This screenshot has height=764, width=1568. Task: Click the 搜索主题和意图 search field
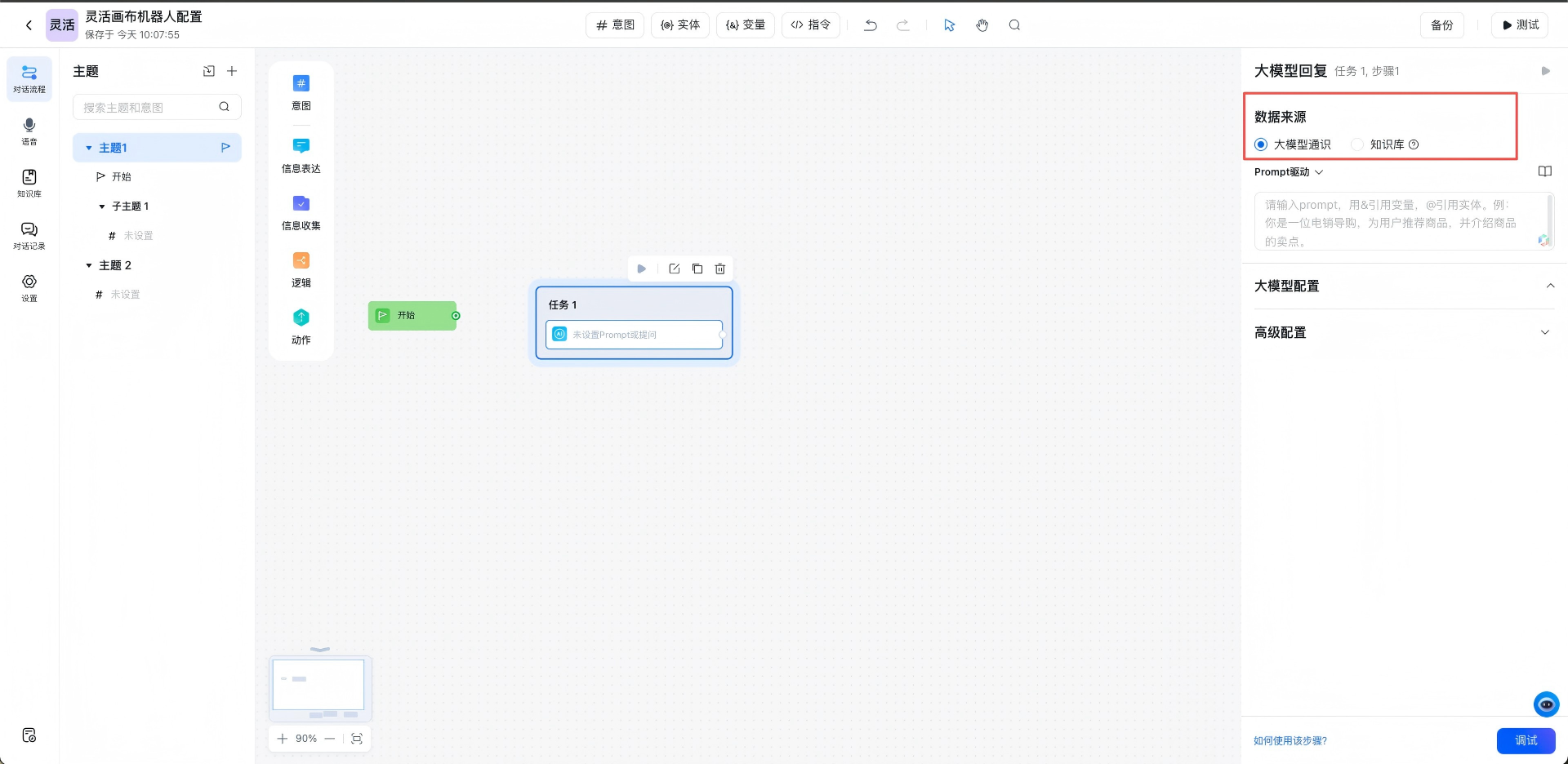[147, 107]
